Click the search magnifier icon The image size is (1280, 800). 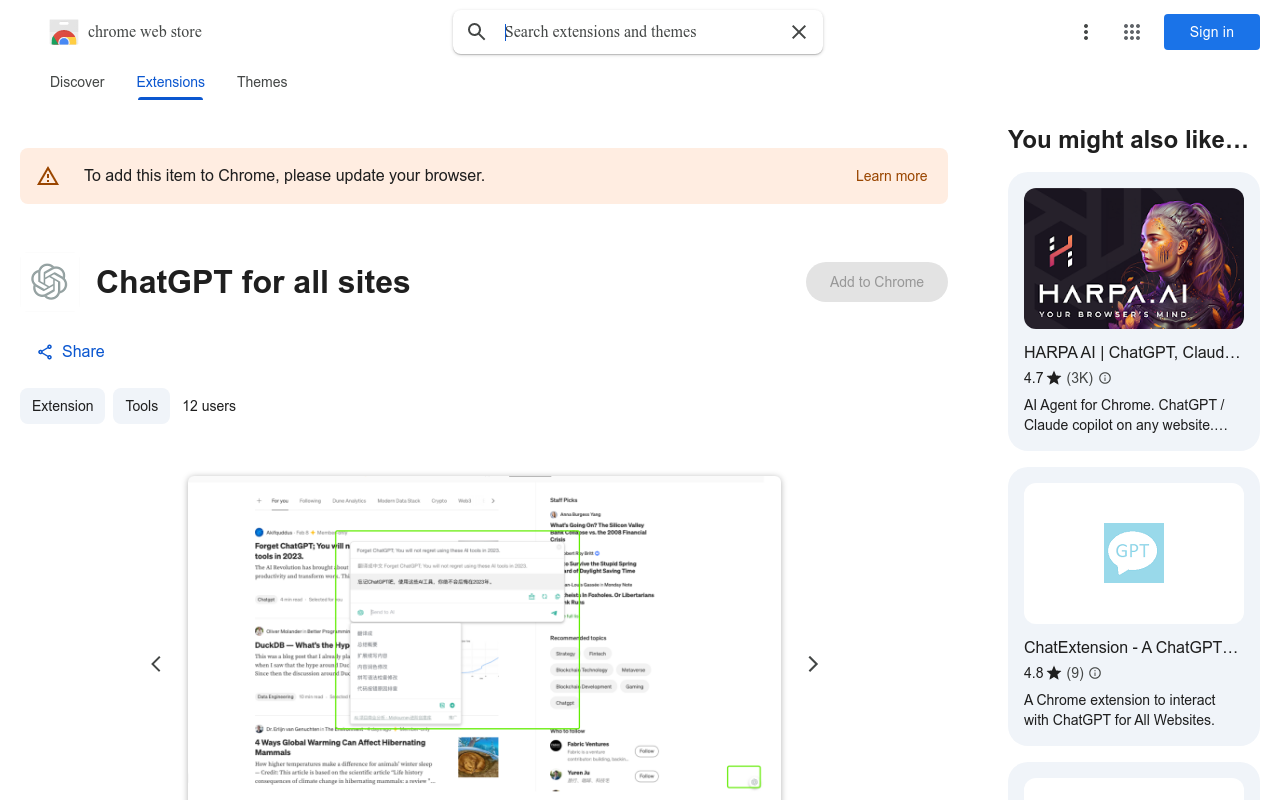(477, 32)
